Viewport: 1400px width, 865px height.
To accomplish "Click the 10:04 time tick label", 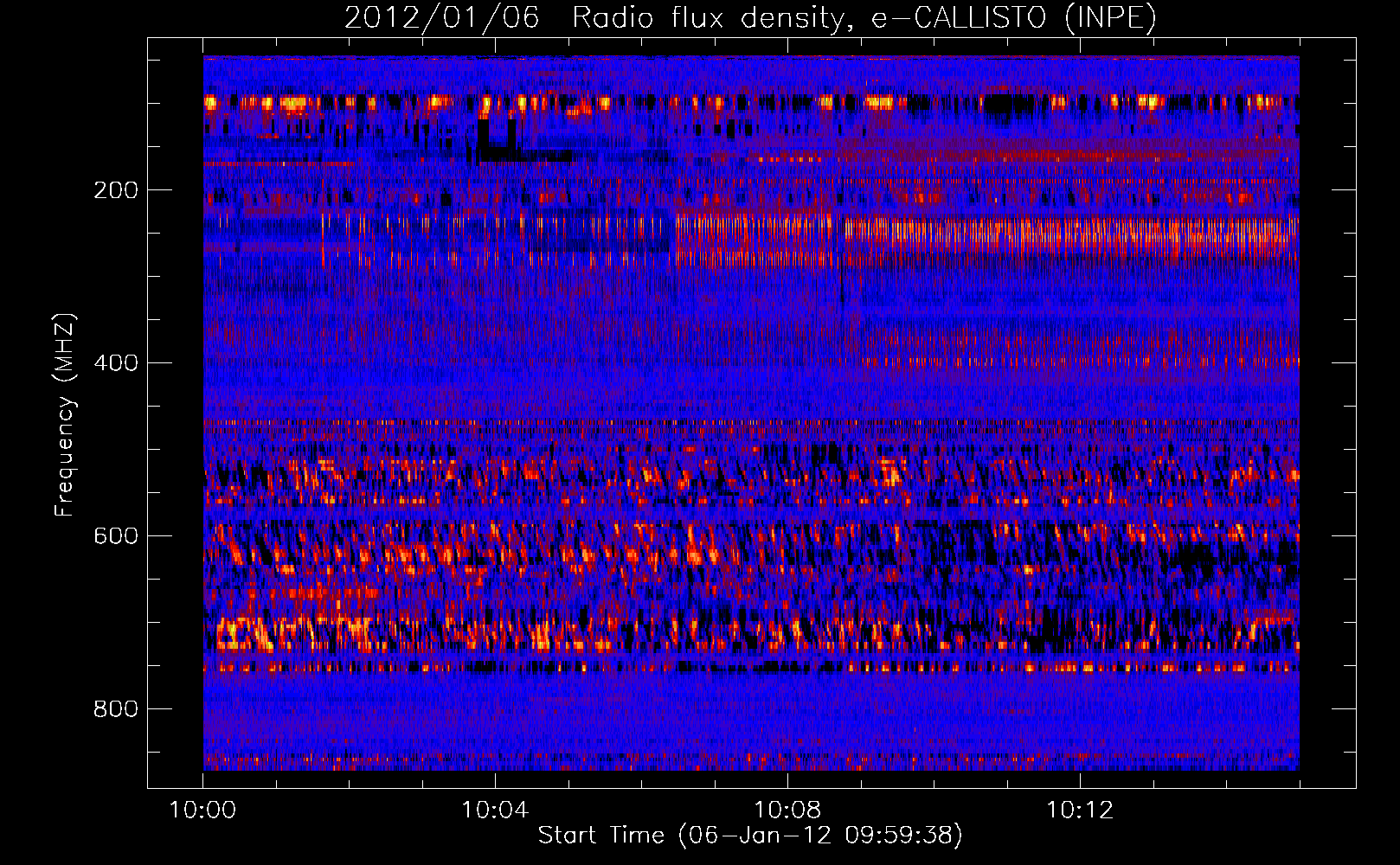I will tap(495, 811).
